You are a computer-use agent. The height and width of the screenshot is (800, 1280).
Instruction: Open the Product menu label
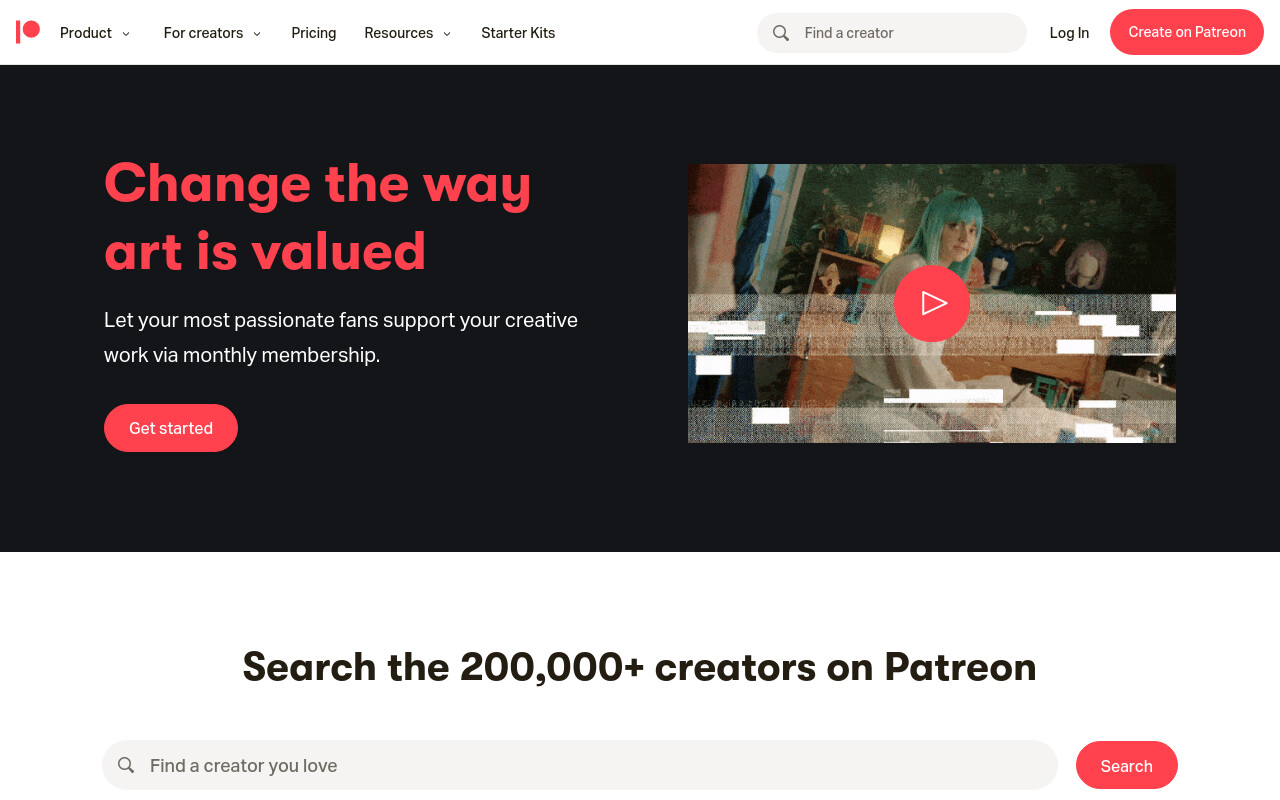(86, 33)
